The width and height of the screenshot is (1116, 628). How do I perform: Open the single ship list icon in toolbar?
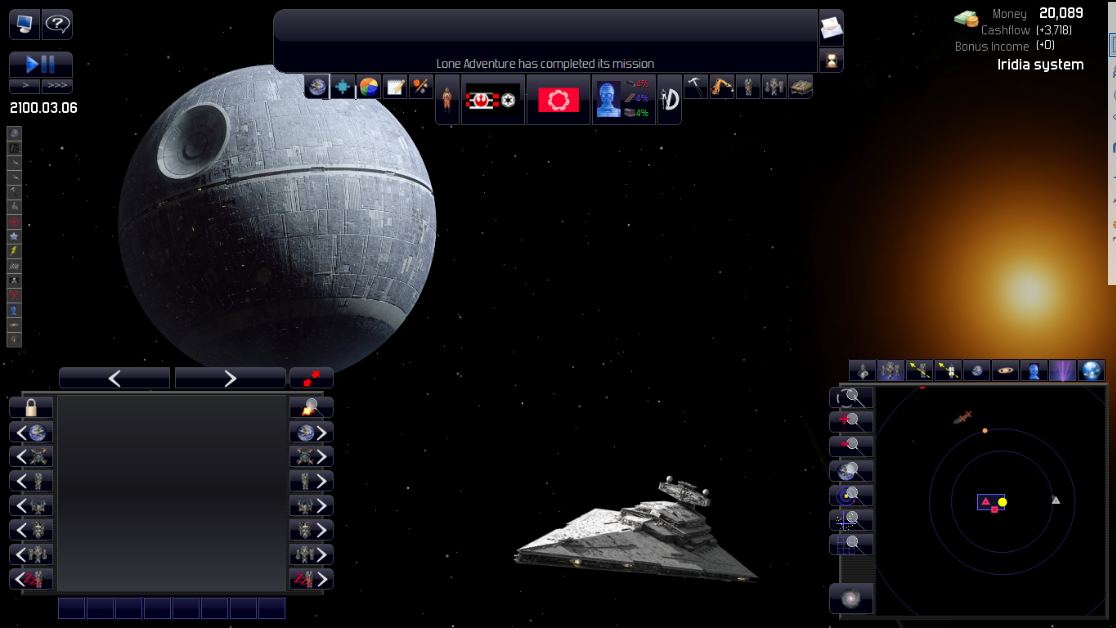(x=748, y=87)
